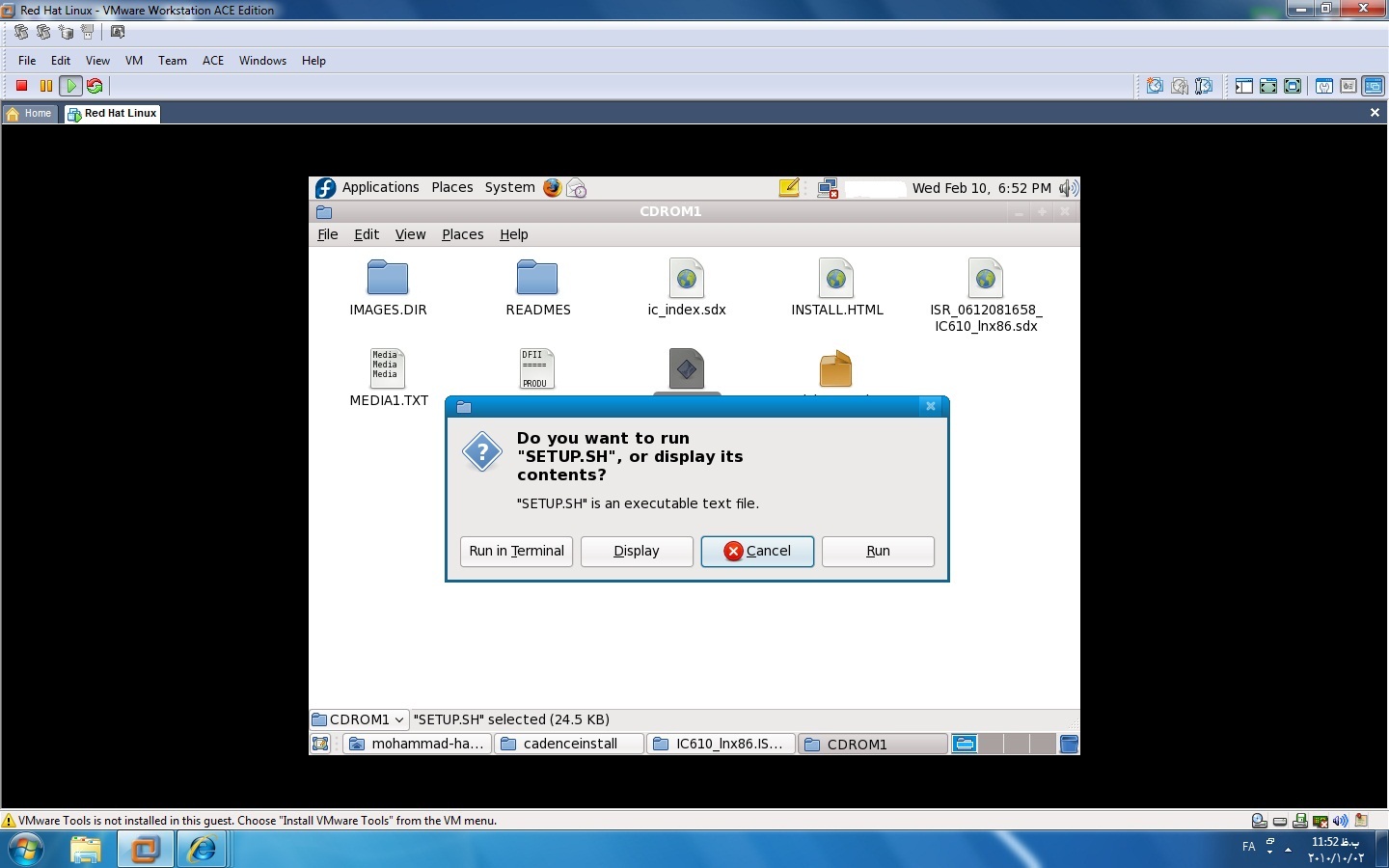Click the network connection status icon

coord(828,188)
